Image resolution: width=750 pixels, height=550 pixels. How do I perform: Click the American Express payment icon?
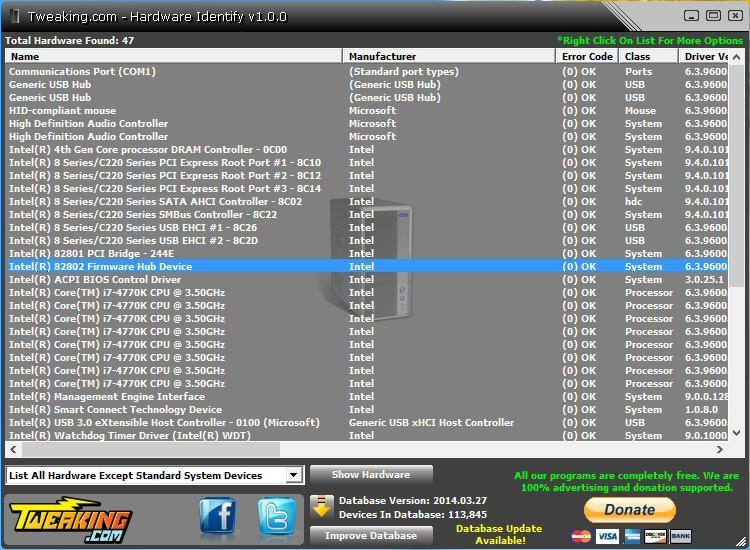click(x=632, y=536)
